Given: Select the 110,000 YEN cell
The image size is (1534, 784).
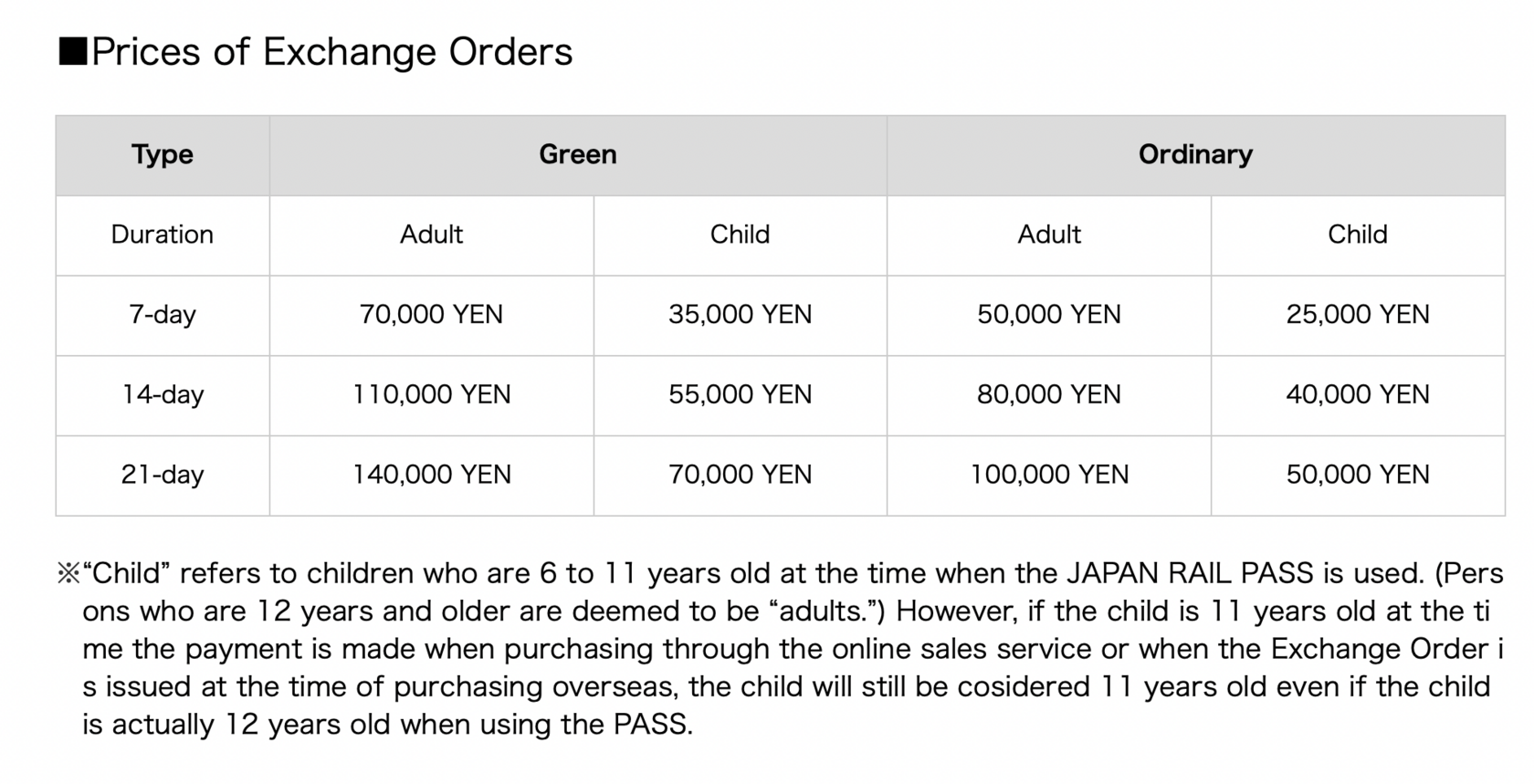Looking at the screenshot, I should [x=432, y=395].
